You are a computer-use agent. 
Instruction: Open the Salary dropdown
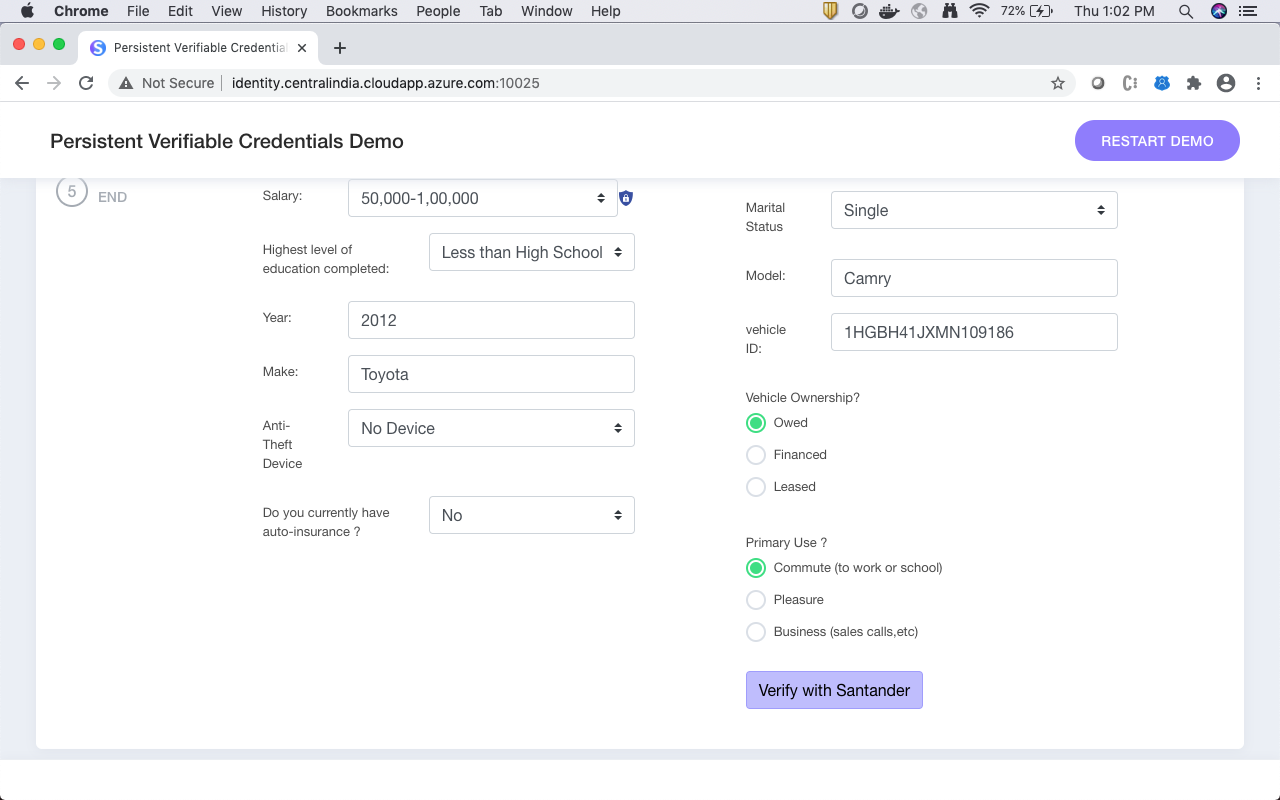click(x=483, y=198)
